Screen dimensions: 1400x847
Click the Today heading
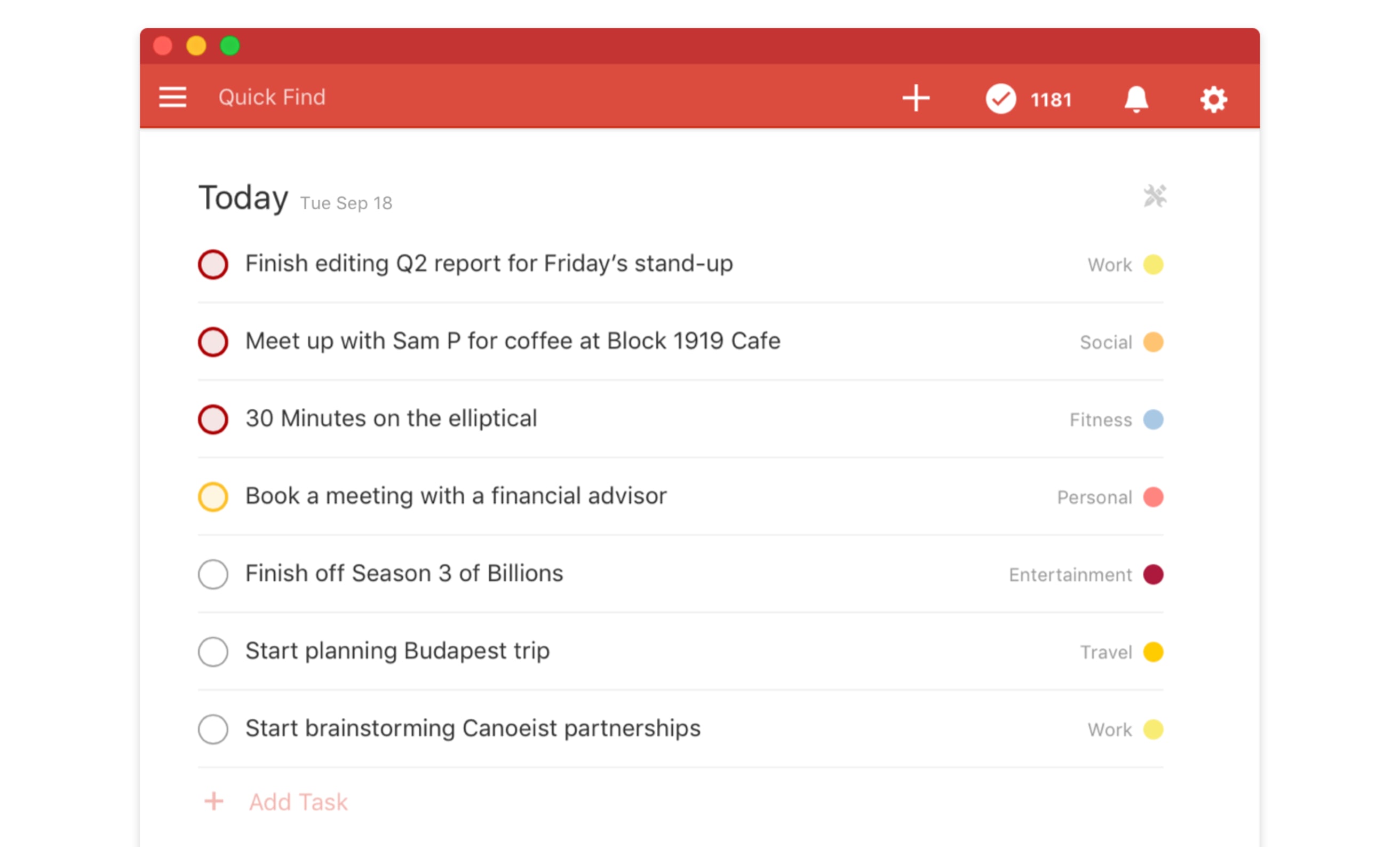pyautogui.click(x=243, y=198)
